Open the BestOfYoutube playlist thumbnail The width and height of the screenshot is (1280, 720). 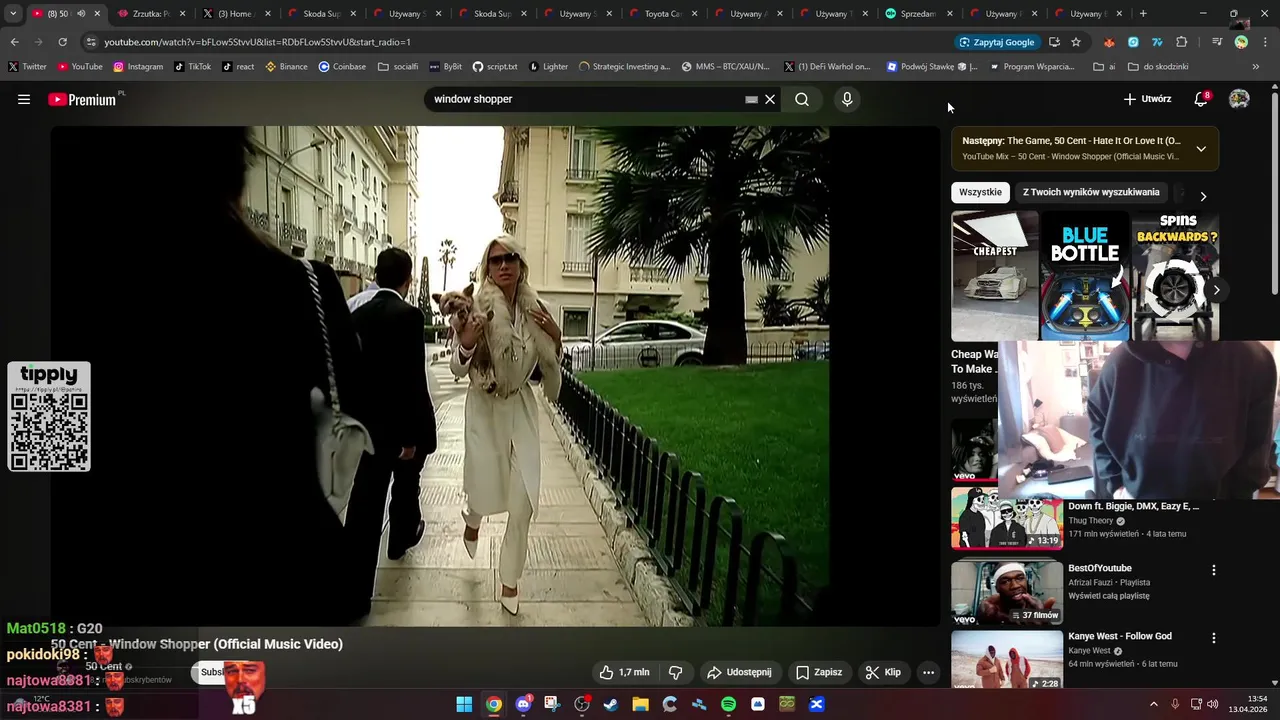click(1007, 592)
